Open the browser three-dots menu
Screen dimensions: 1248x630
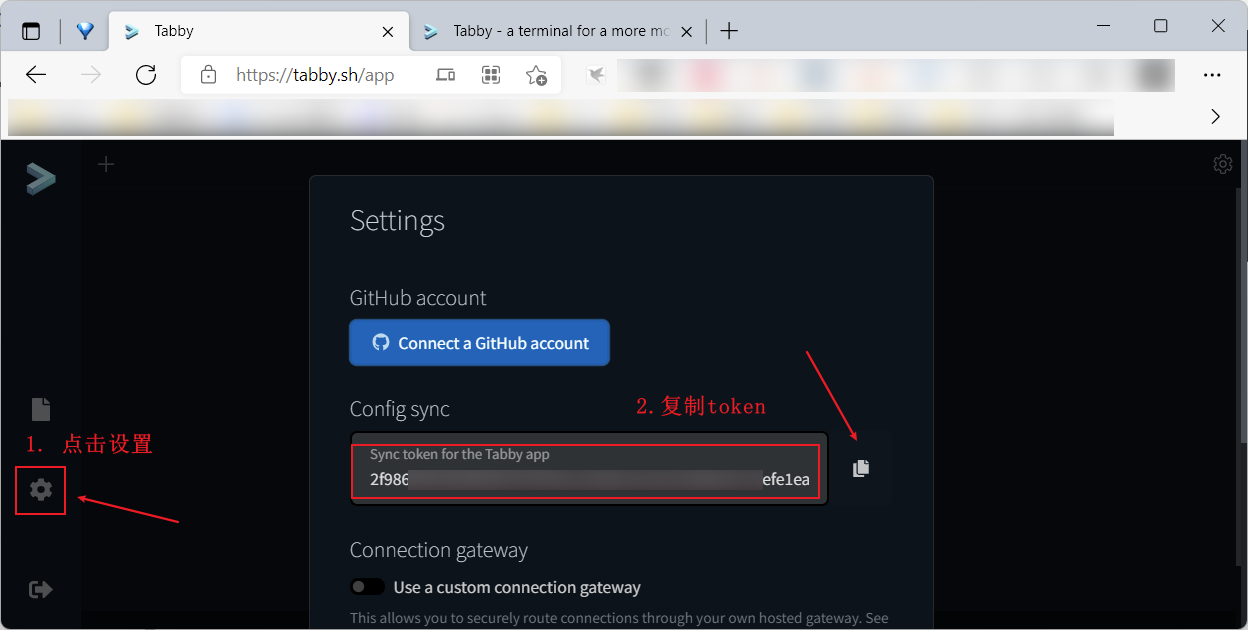[x=1212, y=75]
